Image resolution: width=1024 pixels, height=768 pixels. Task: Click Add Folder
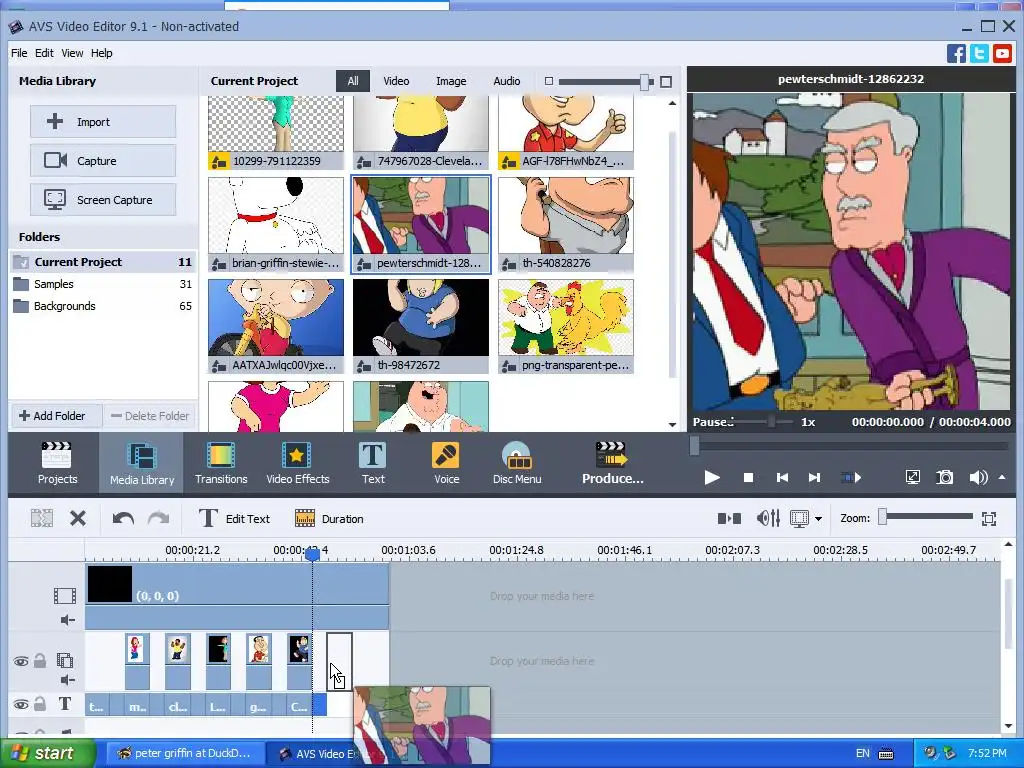pos(57,415)
